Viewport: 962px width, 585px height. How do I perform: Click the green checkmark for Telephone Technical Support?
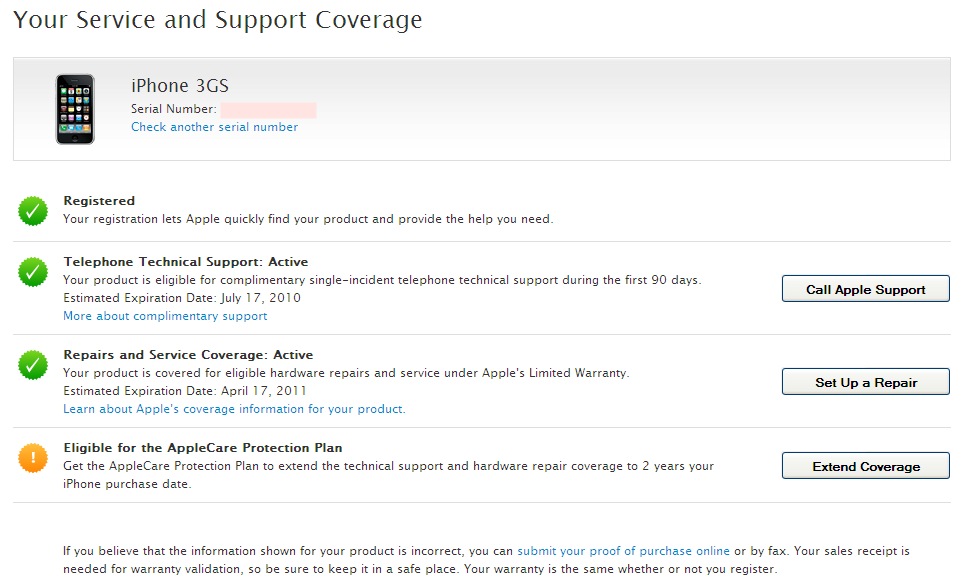pyautogui.click(x=33, y=272)
